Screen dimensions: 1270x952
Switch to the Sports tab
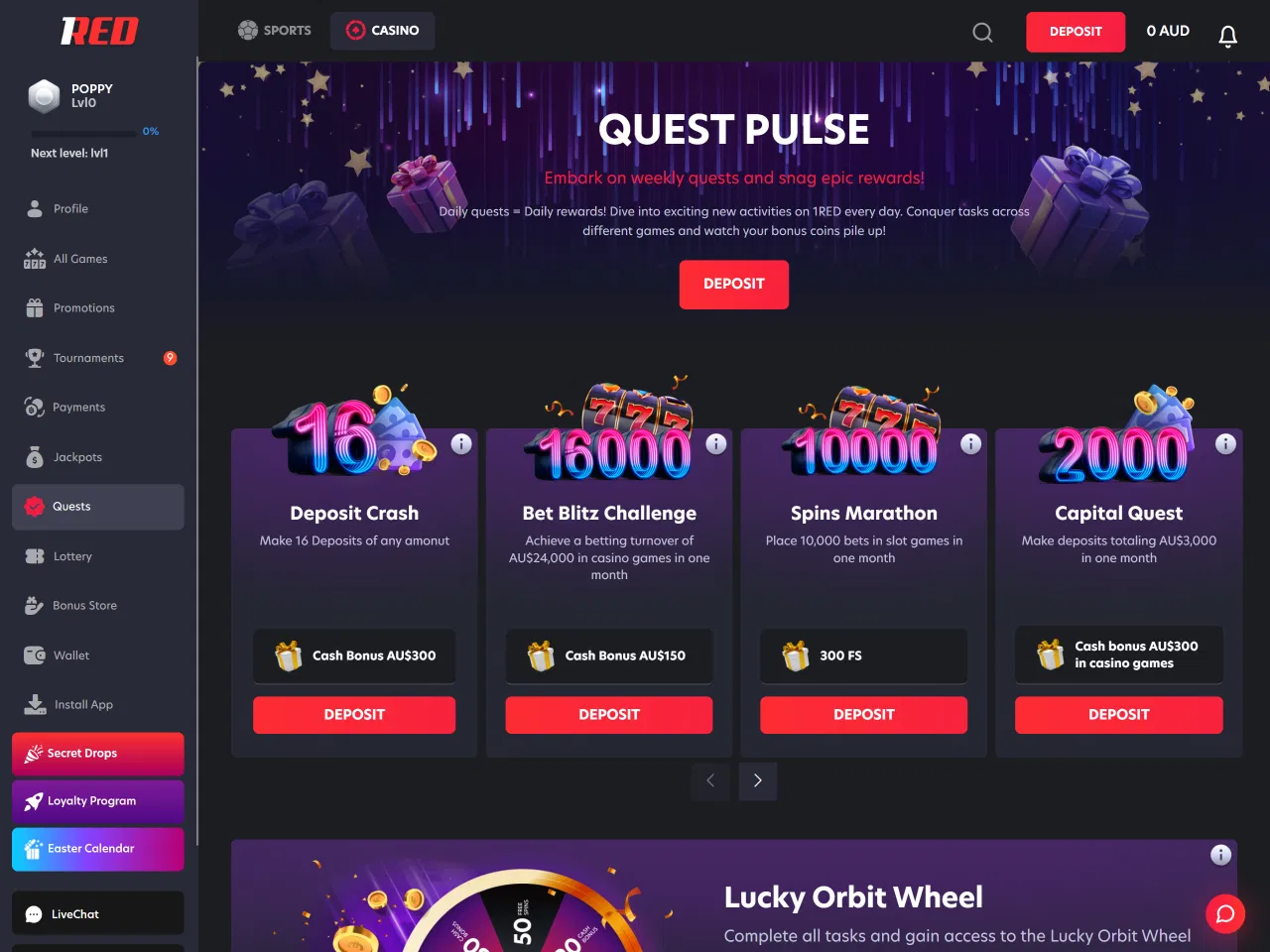[275, 31]
